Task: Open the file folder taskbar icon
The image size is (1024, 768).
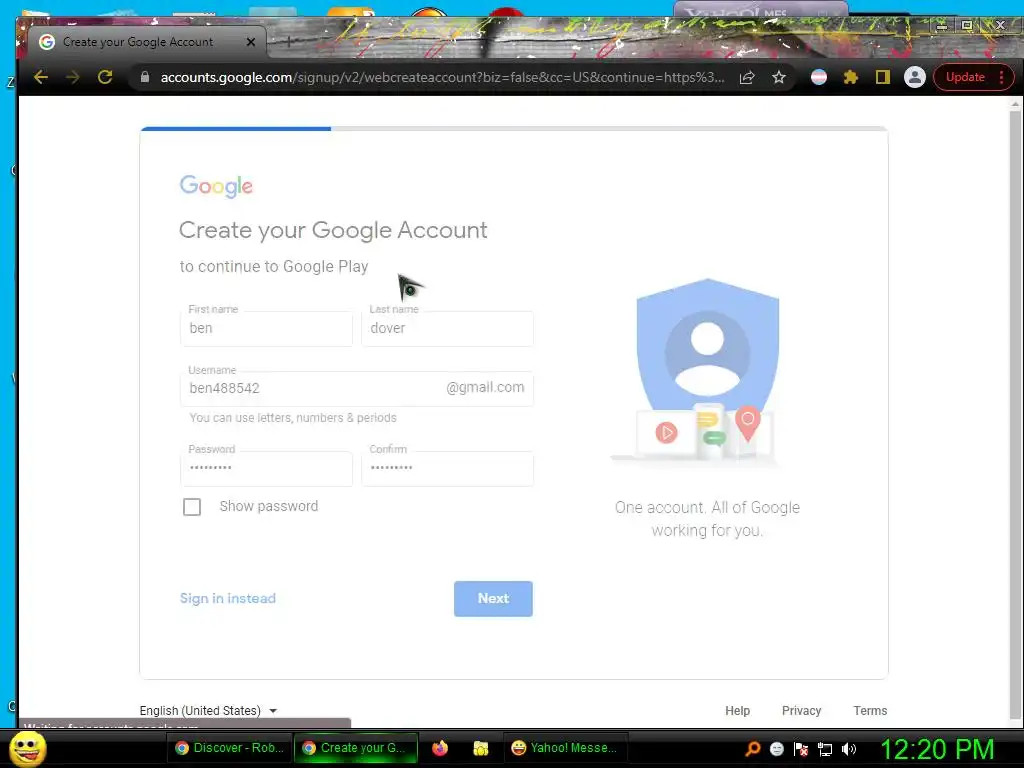Action: 481,748
